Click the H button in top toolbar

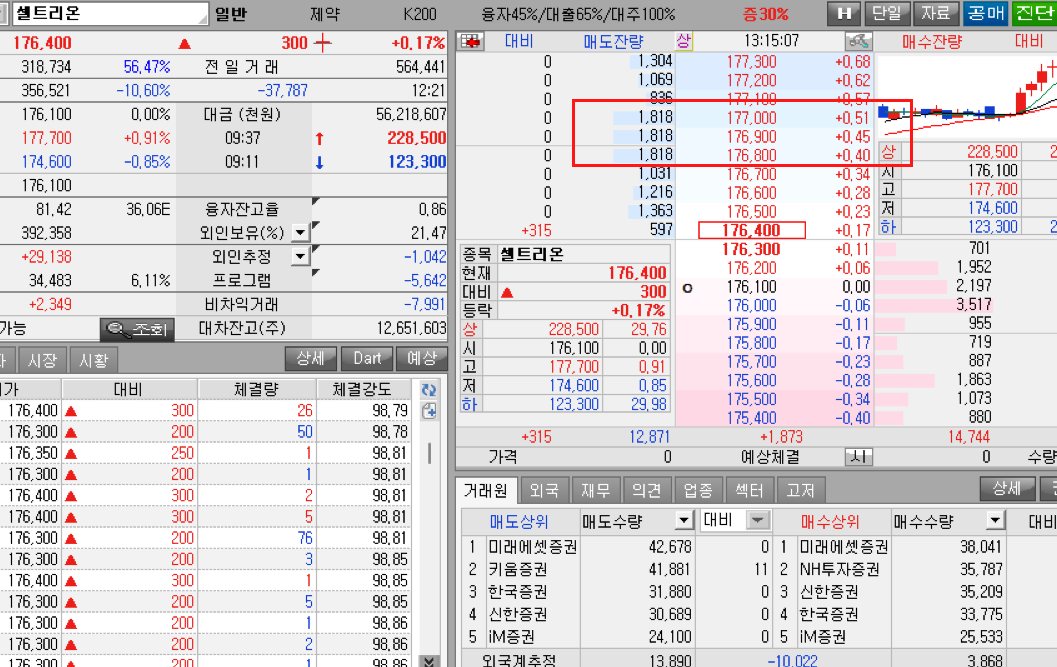click(x=844, y=13)
